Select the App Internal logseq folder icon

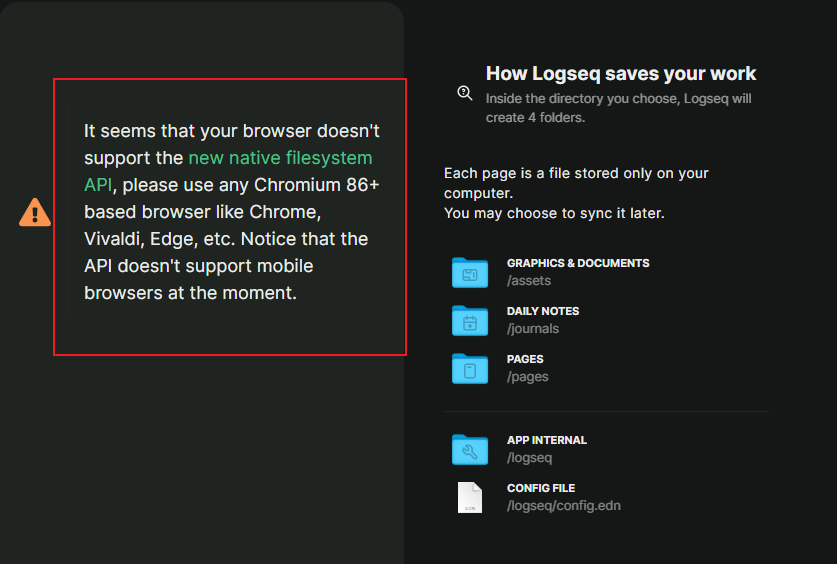pyautogui.click(x=470, y=450)
